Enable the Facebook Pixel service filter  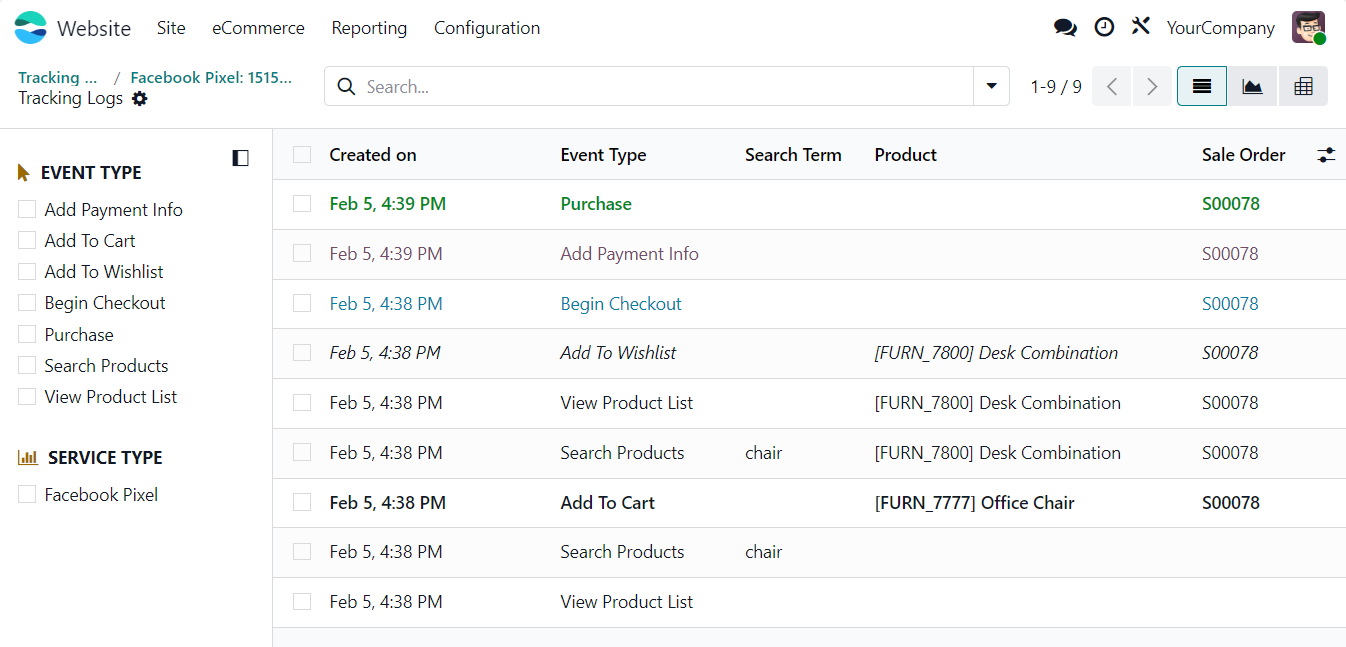[x=27, y=495]
